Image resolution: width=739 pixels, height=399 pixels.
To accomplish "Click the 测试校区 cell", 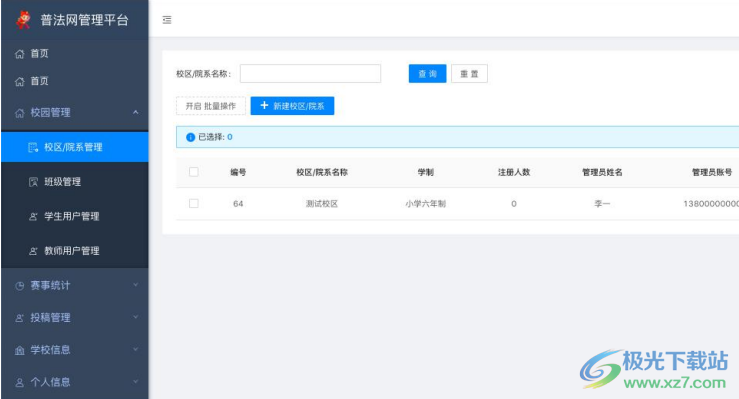I will (x=322, y=204).
